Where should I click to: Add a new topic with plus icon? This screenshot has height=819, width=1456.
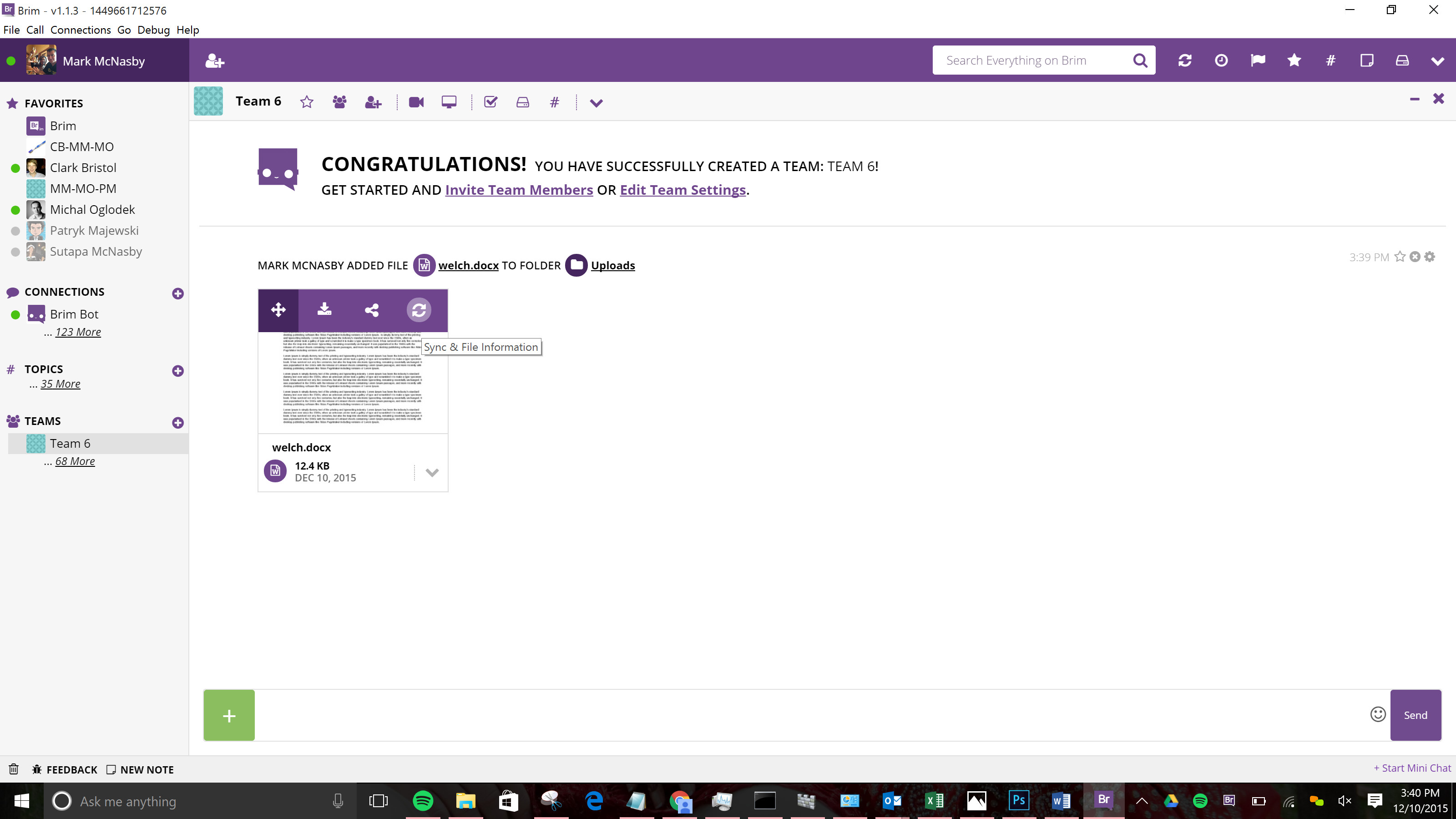pyautogui.click(x=177, y=371)
